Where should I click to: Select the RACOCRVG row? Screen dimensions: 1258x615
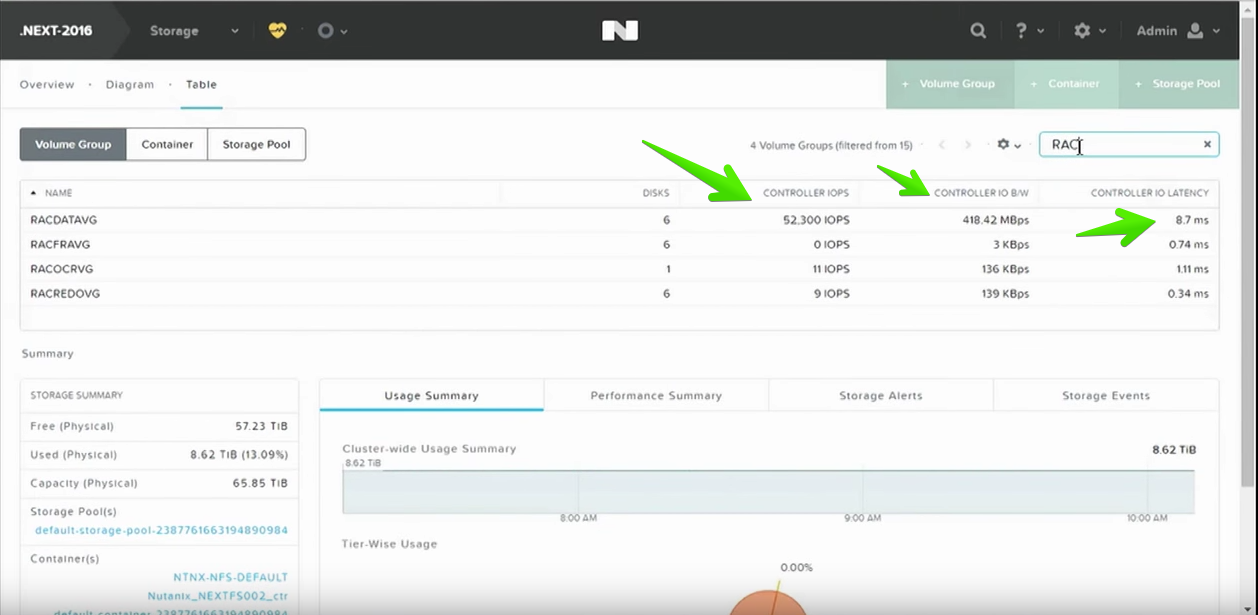[x=619, y=269]
